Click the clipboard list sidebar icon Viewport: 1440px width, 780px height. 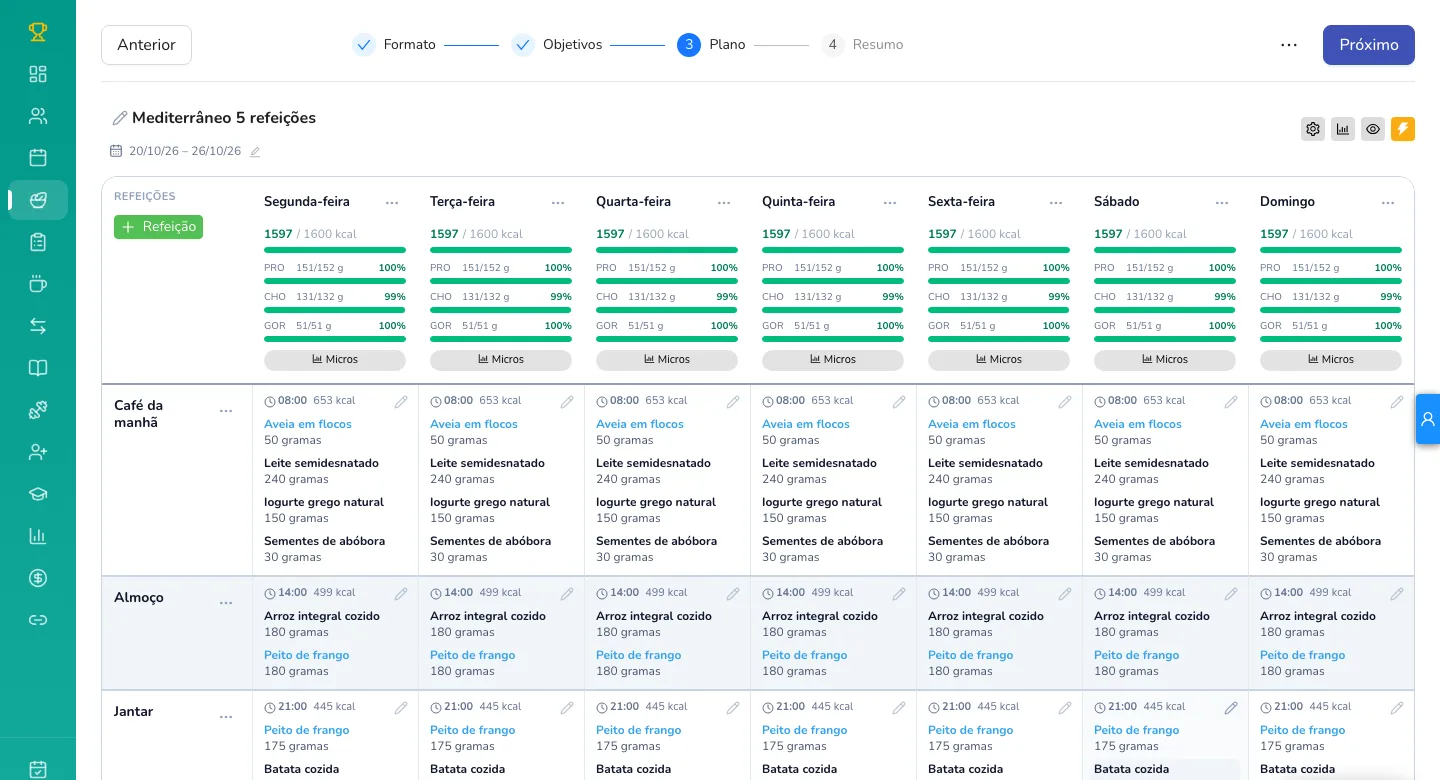tap(38, 242)
